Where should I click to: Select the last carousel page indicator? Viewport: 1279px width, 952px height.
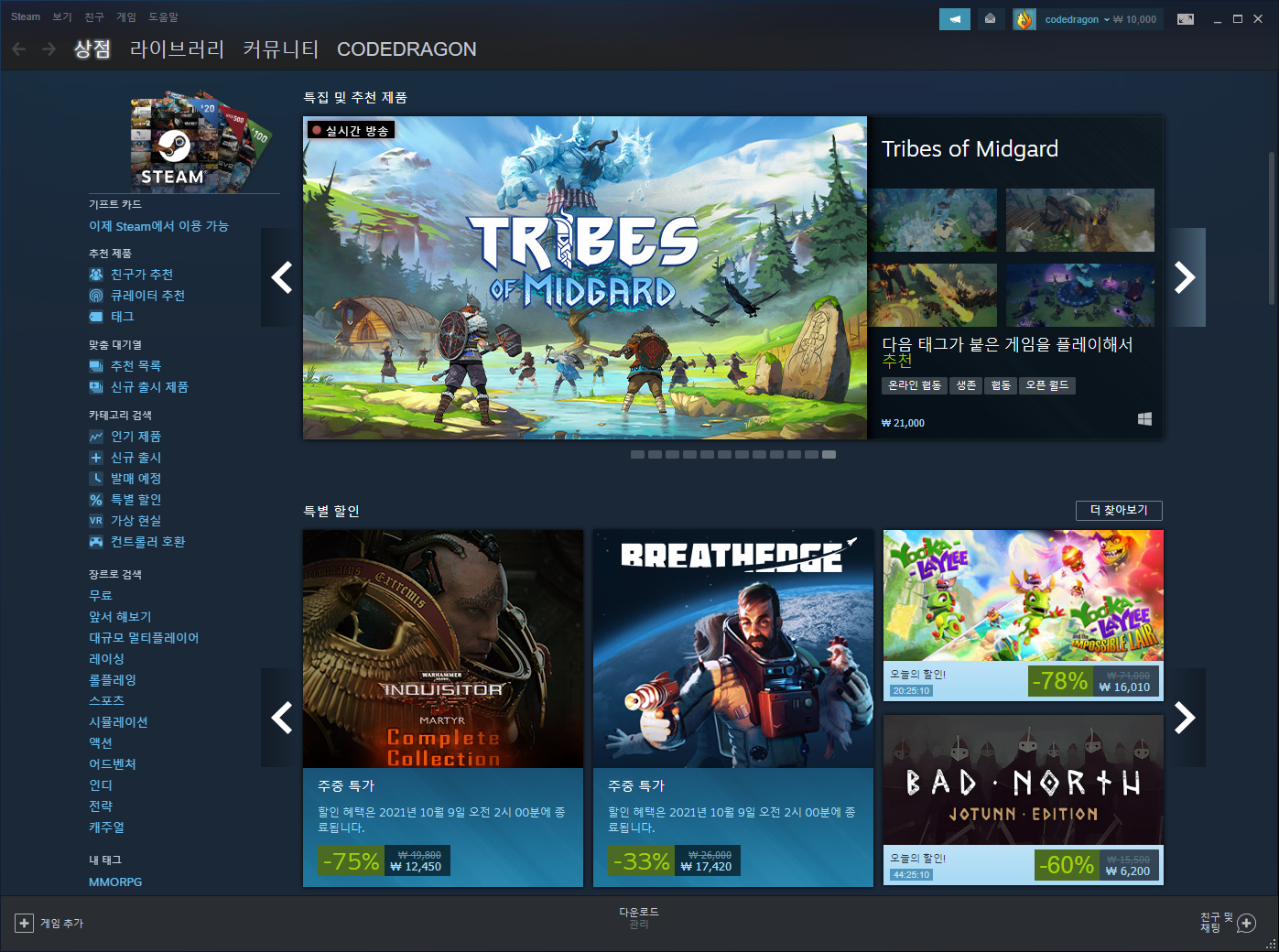point(829,454)
